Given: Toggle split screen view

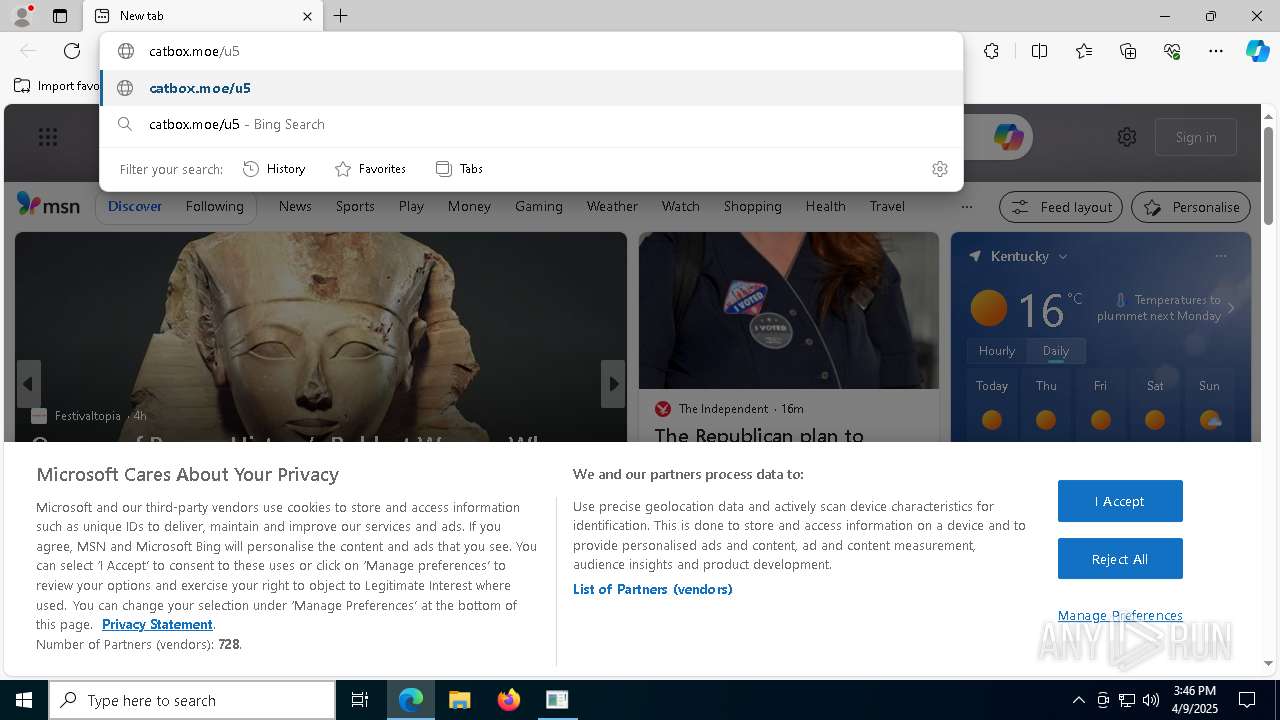Looking at the screenshot, I should point(1039,51).
